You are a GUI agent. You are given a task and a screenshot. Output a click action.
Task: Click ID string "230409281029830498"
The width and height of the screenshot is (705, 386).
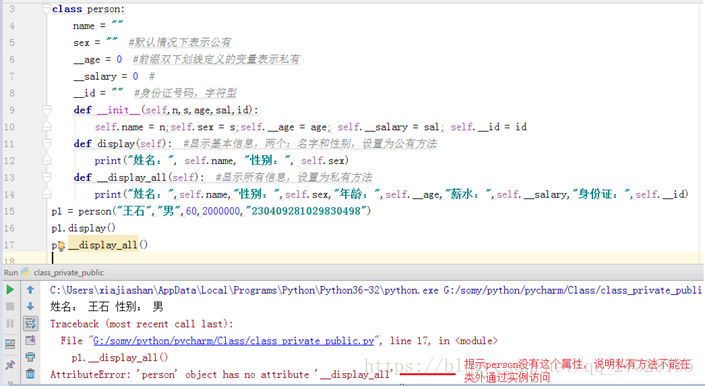[x=306, y=211]
